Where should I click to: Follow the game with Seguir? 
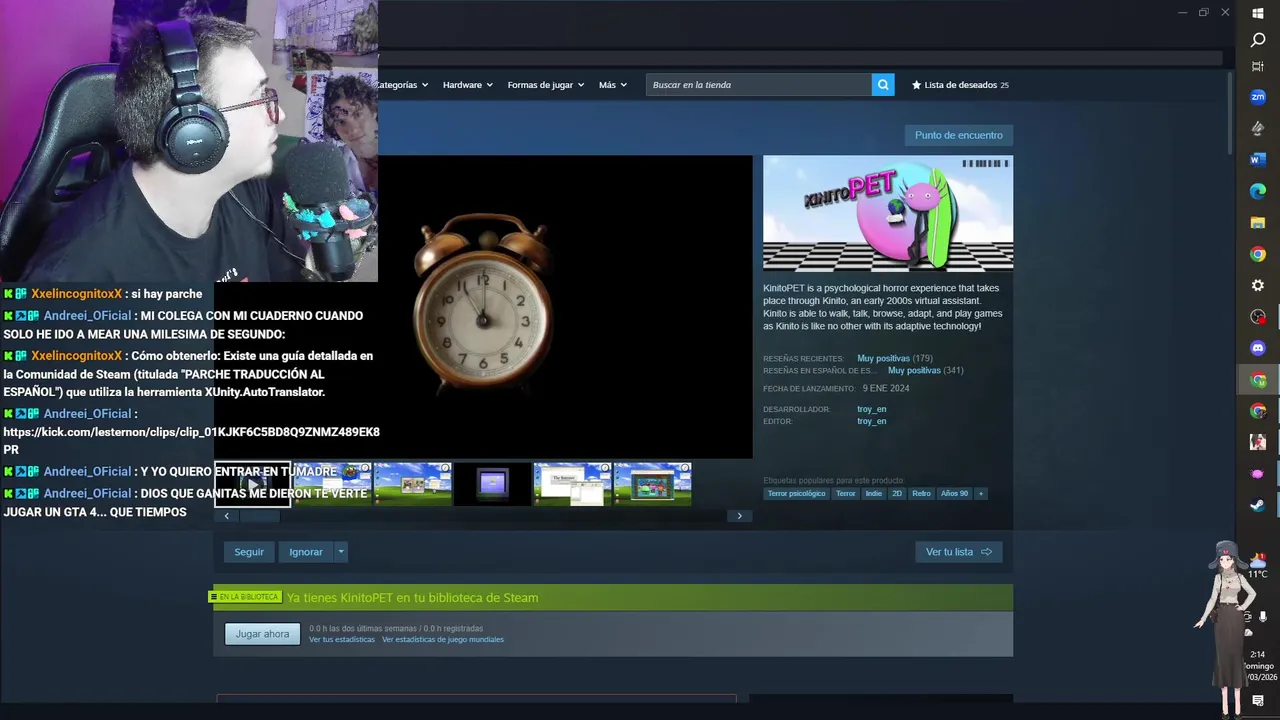[249, 552]
